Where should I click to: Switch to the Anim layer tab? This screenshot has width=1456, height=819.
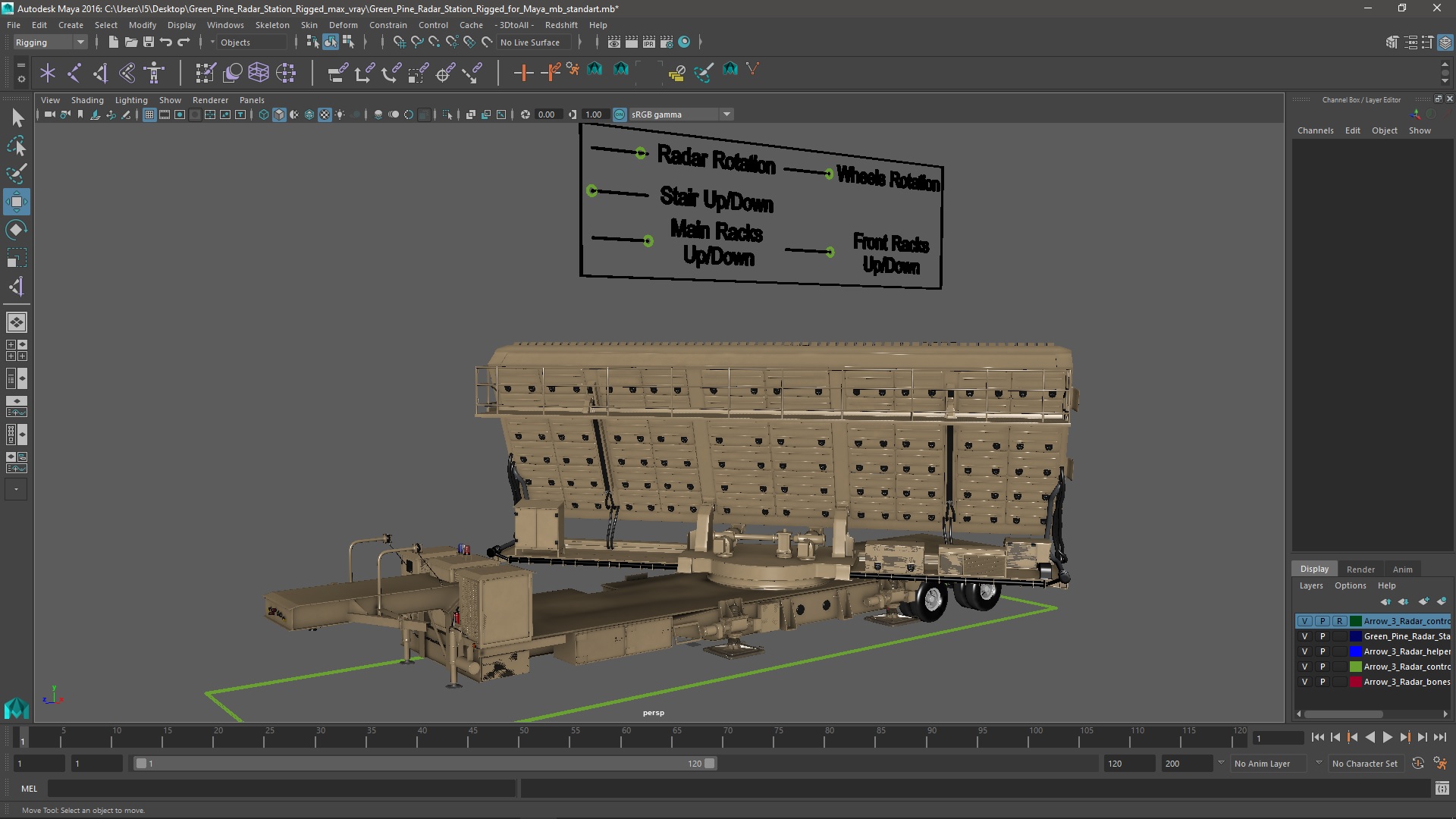tap(1402, 570)
